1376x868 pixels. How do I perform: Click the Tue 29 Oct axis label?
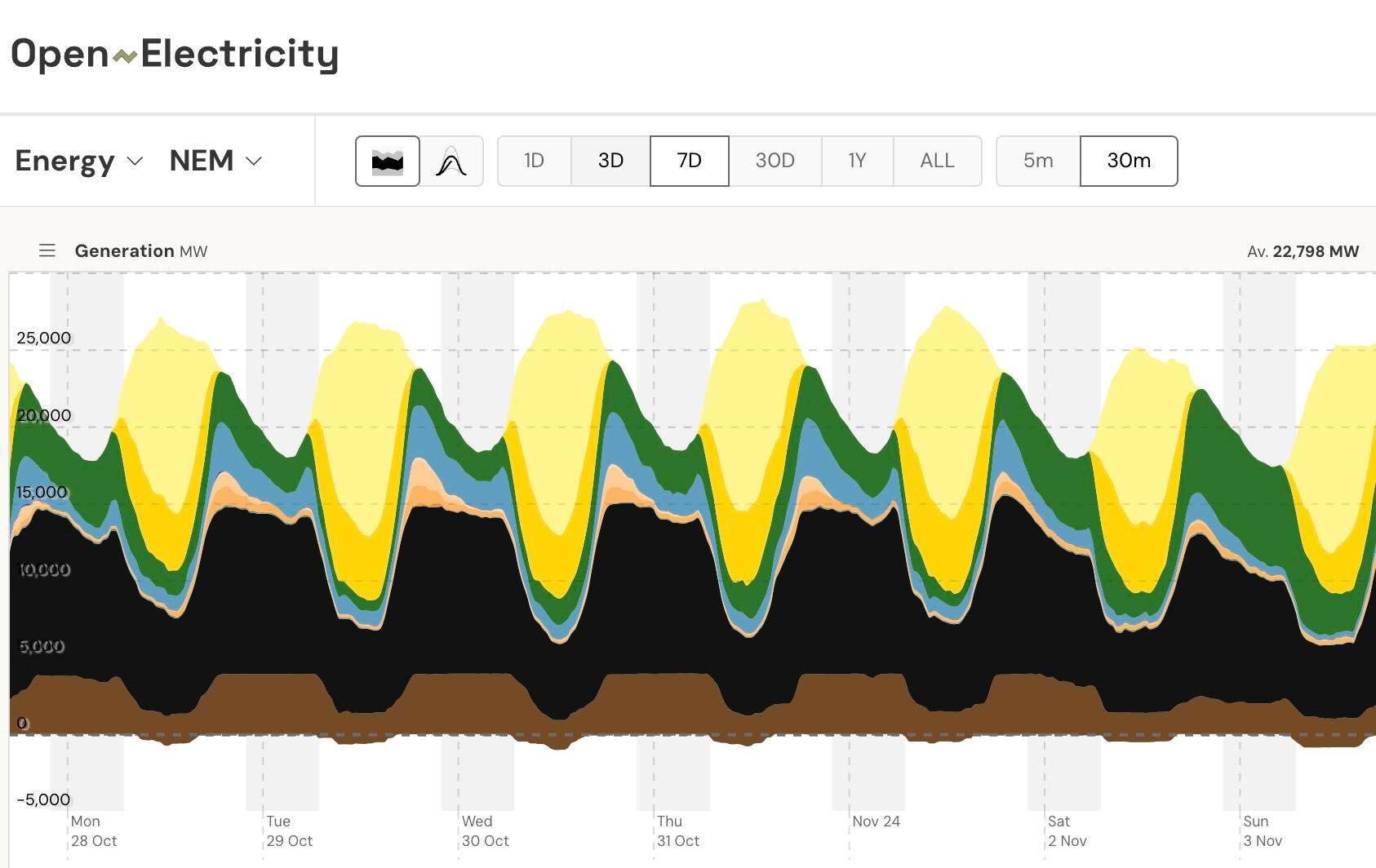point(290,831)
